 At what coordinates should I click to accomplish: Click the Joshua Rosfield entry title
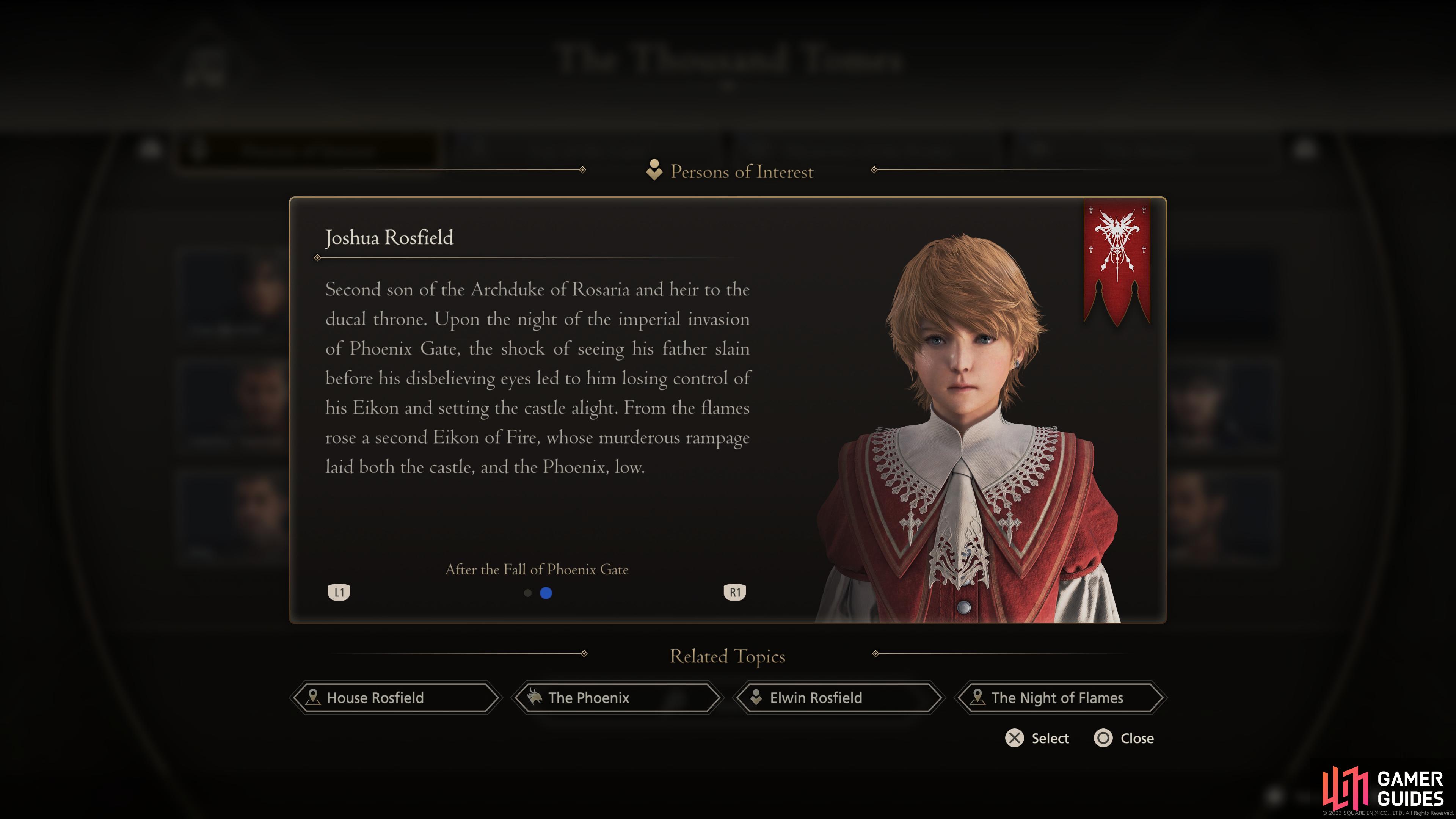(389, 237)
